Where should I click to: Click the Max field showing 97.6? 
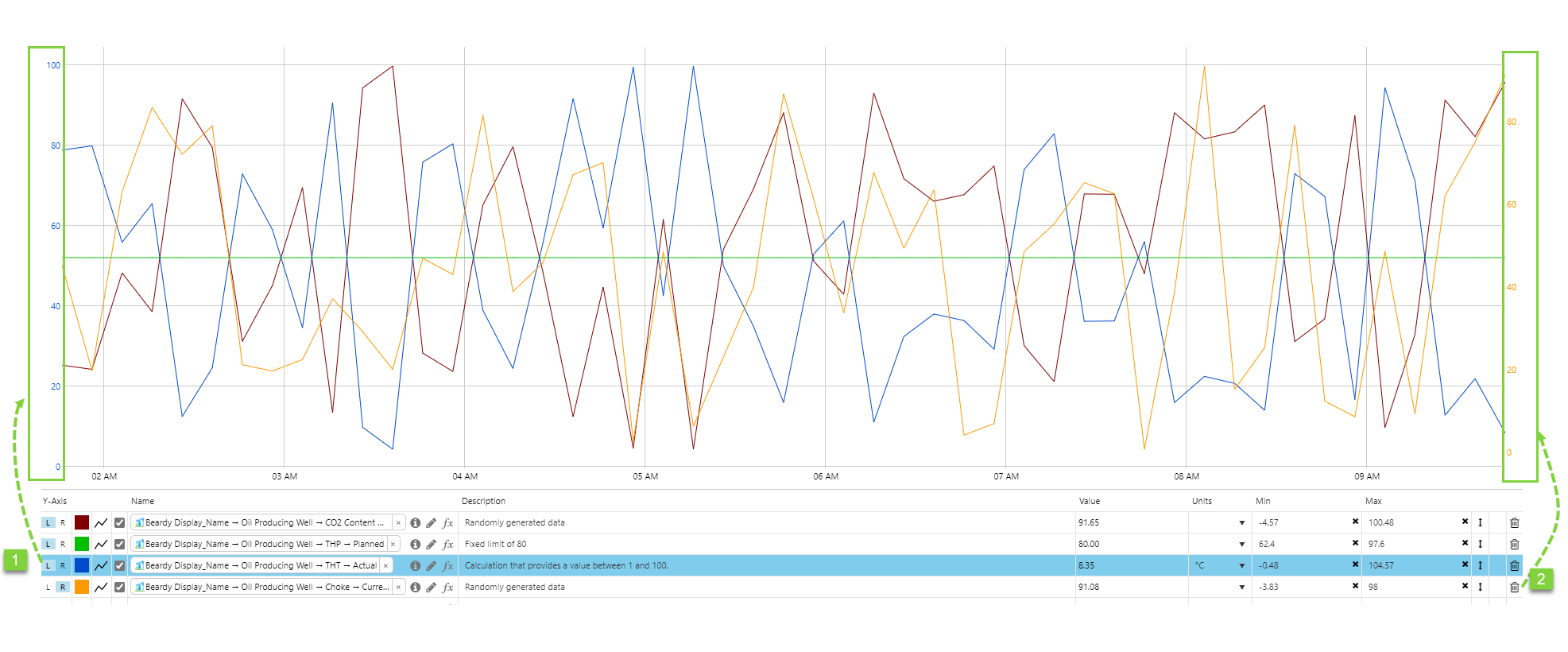pyautogui.click(x=1411, y=544)
